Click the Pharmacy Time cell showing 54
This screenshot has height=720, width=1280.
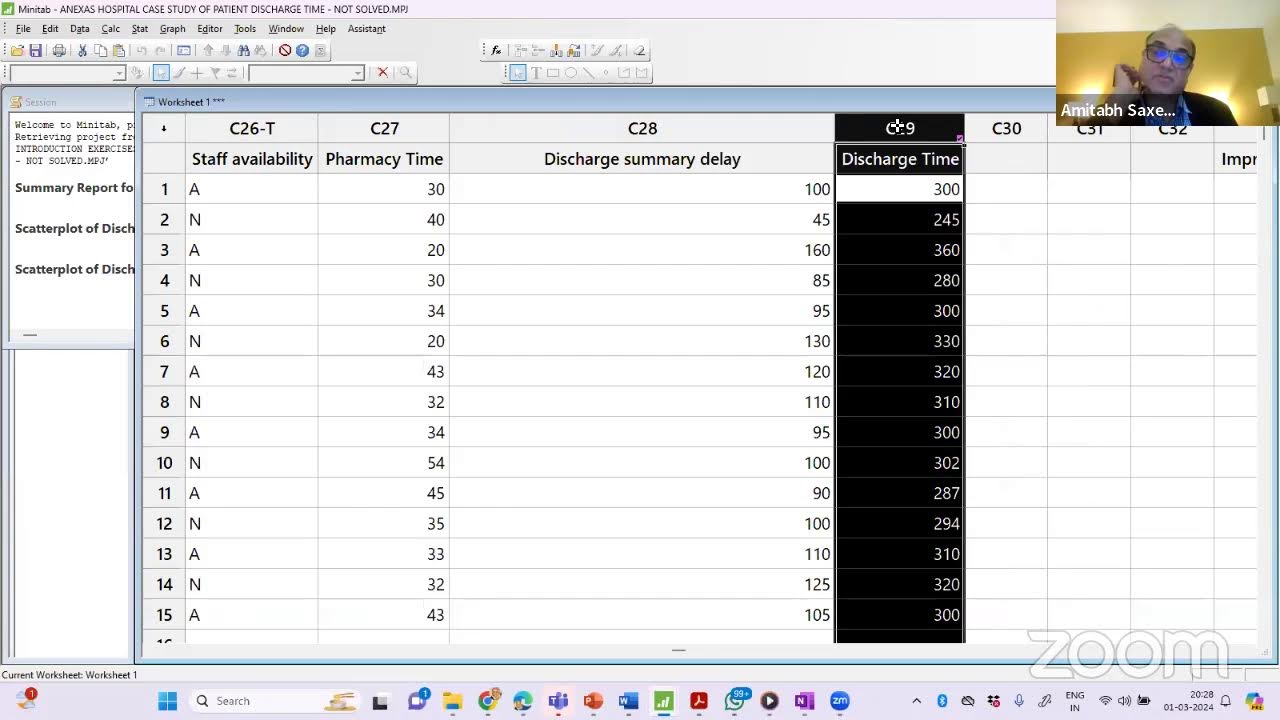click(x=384, y=463)
